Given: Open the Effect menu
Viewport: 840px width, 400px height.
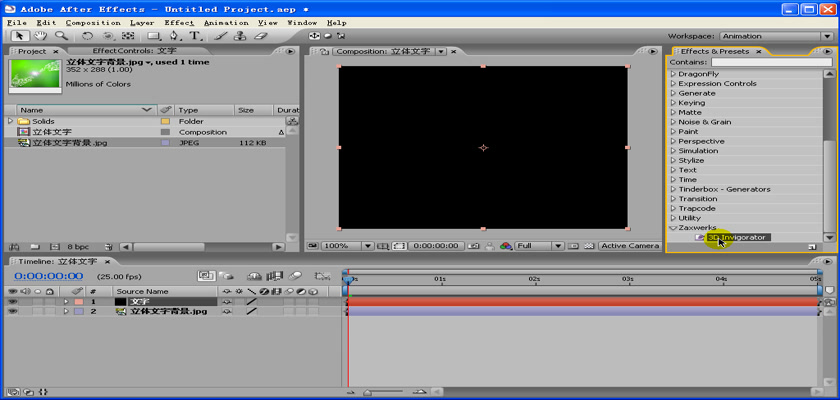Looking at the screenshot, I should (179, 22).
